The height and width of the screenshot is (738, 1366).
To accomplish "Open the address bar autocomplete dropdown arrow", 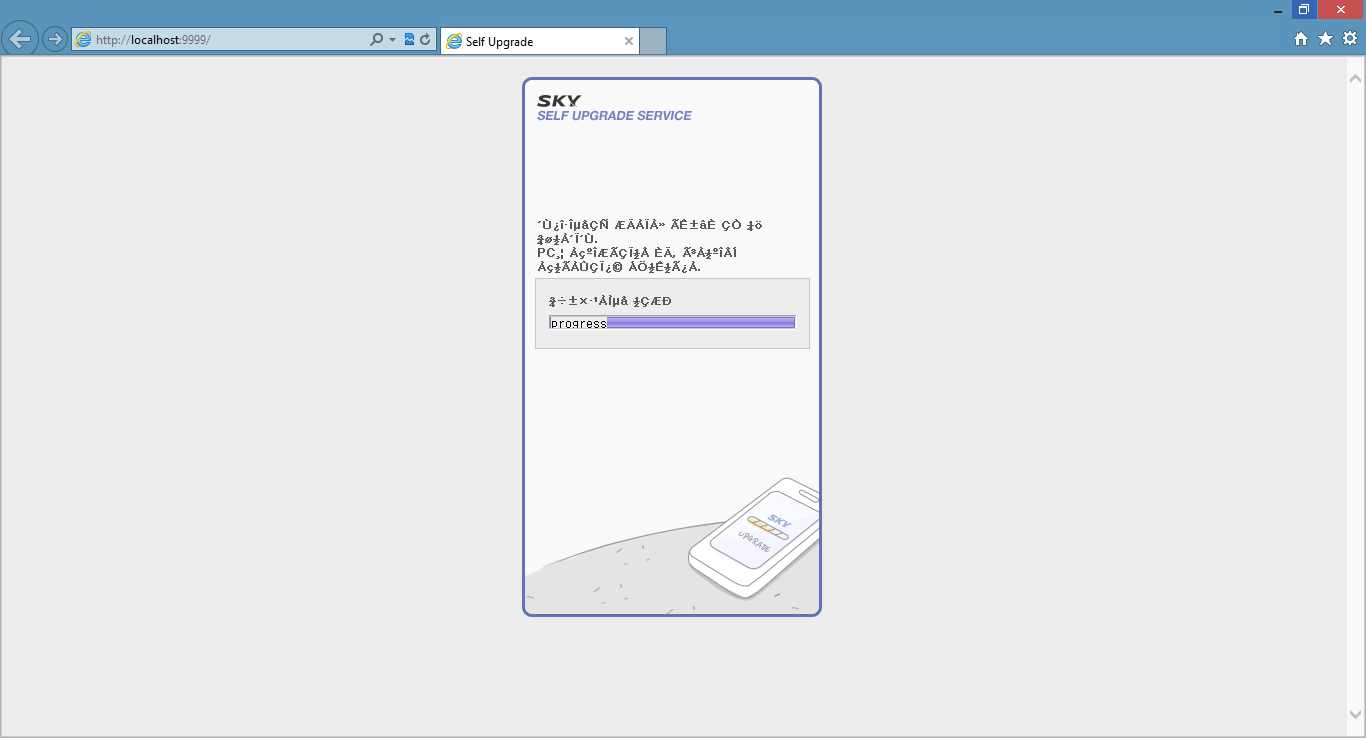I will point(392,40).
